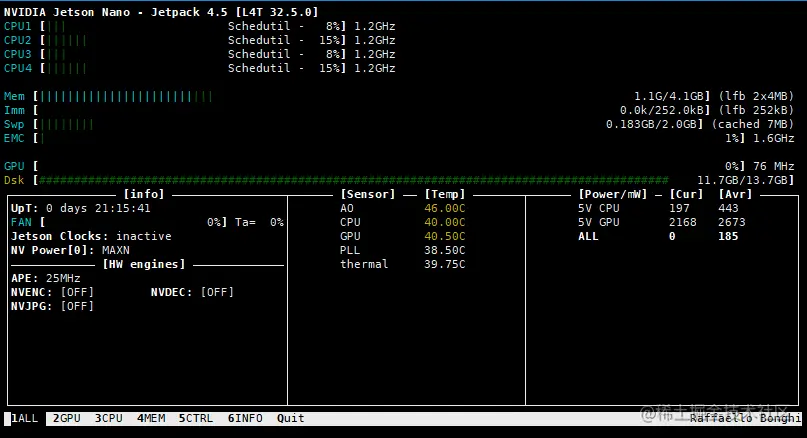
Task: Click the NV Power MAXN line
Action: point(70,250)
